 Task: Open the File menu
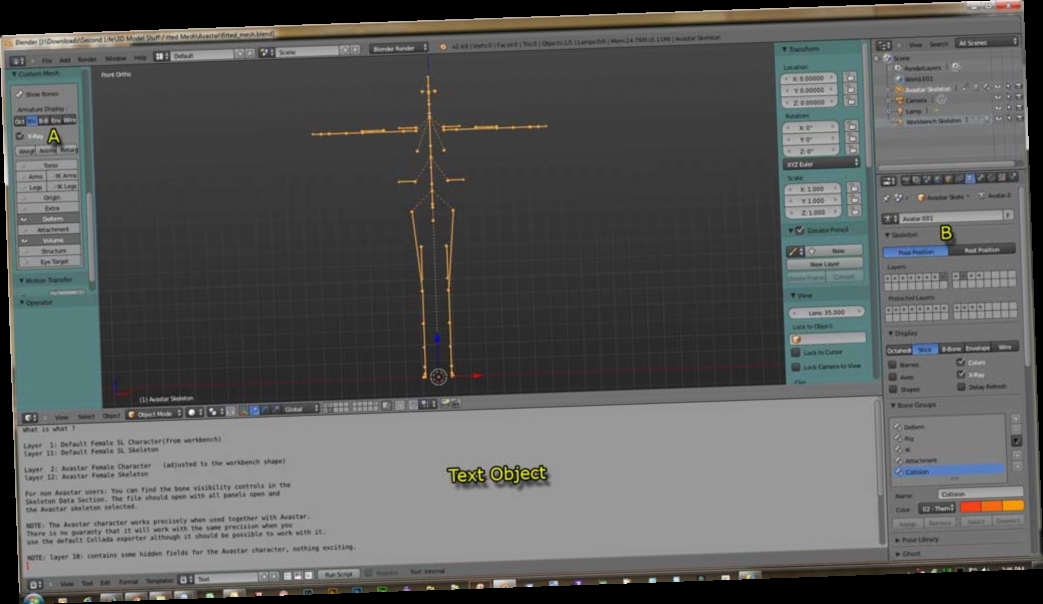(47, 61)
